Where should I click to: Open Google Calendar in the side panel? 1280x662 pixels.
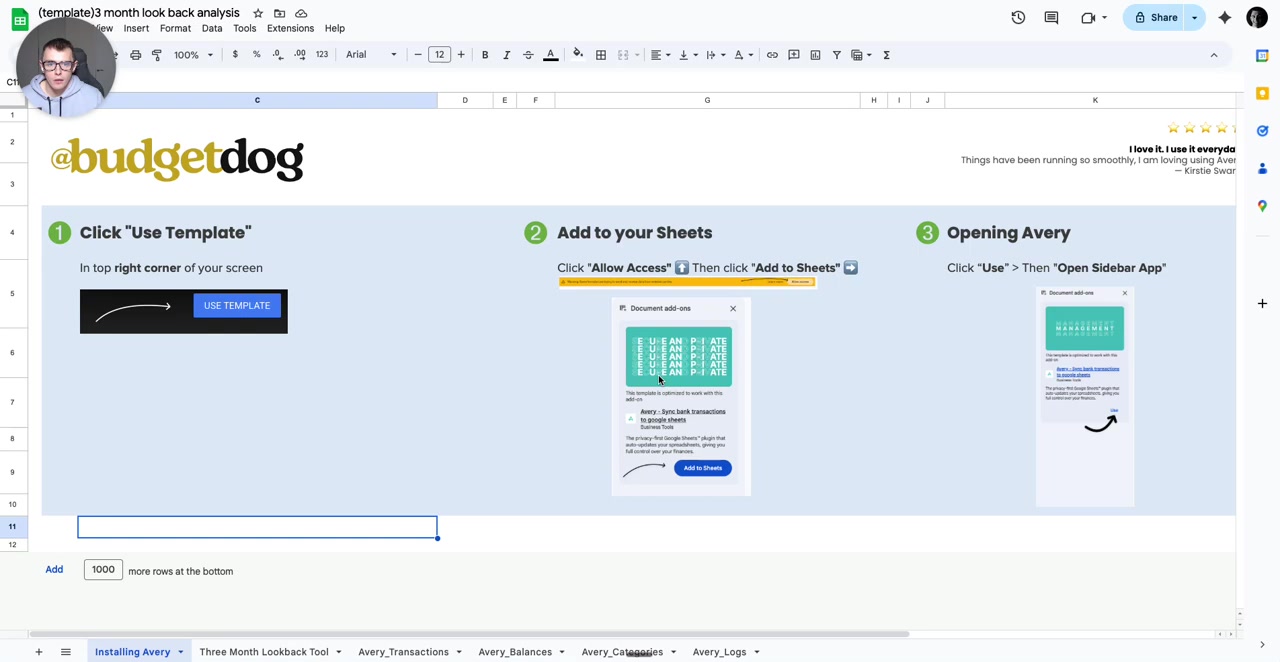(x=1262, y=55)
